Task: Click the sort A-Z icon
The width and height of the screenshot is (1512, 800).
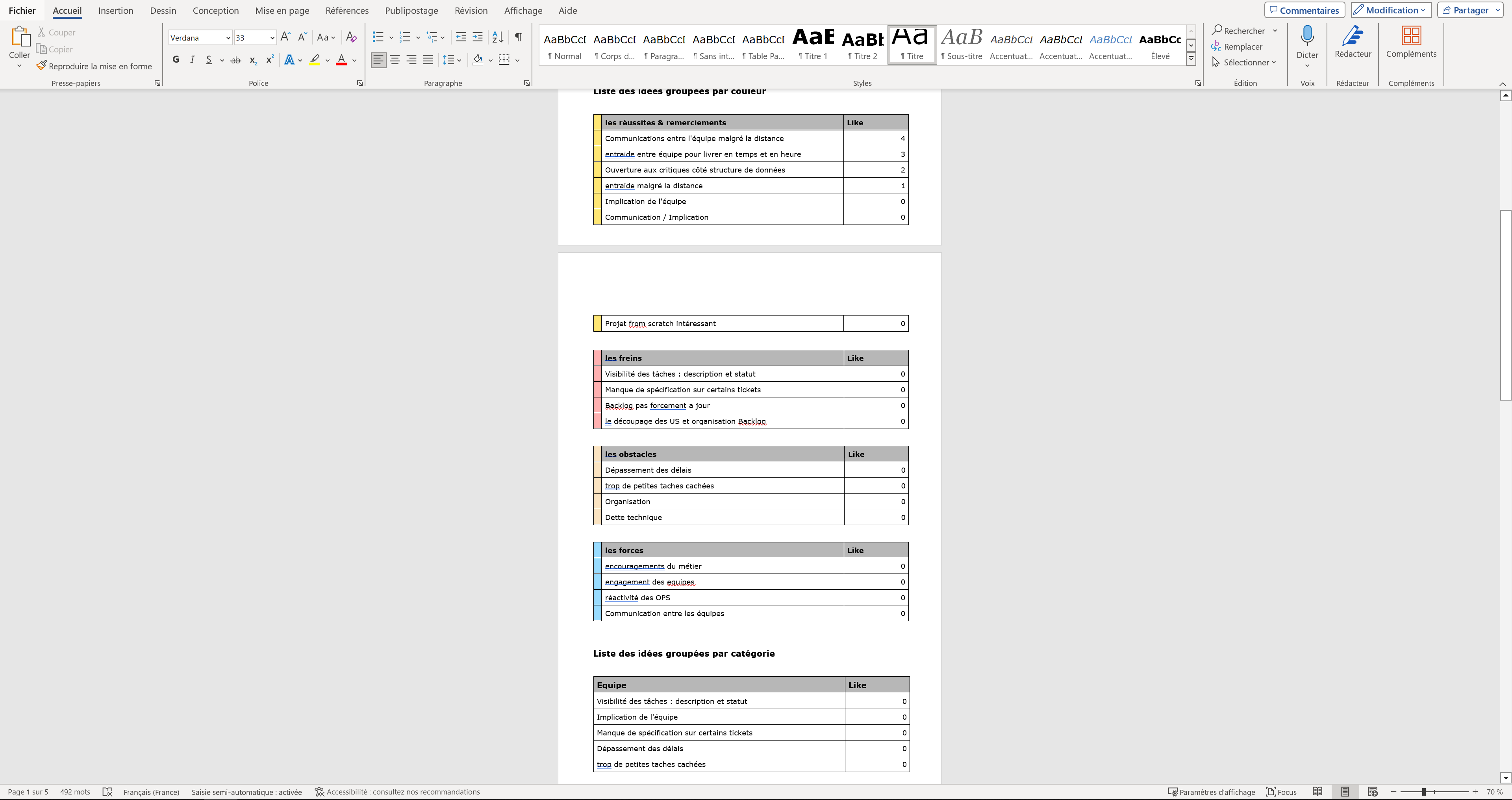Action: tap(497, 37)
